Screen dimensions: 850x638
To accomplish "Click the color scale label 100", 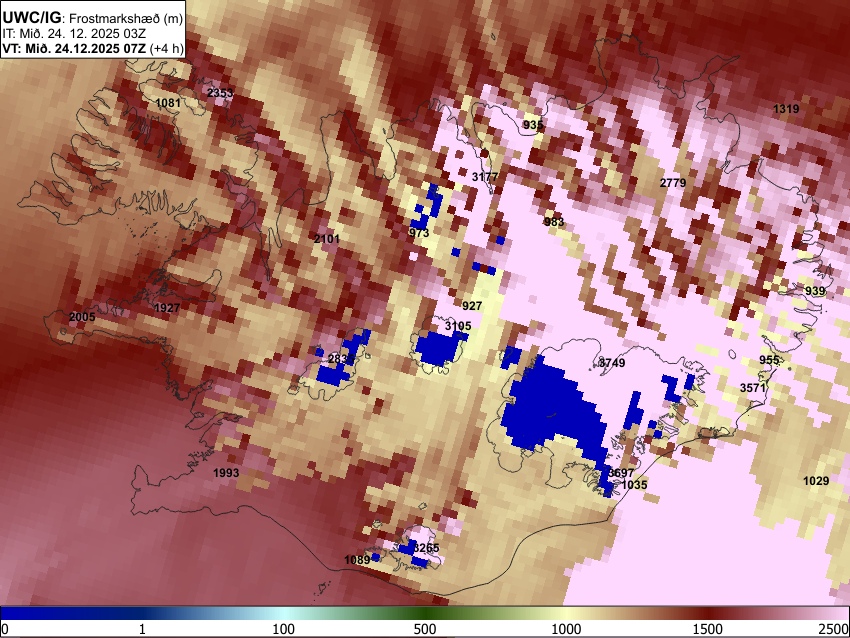I will 284,629.
